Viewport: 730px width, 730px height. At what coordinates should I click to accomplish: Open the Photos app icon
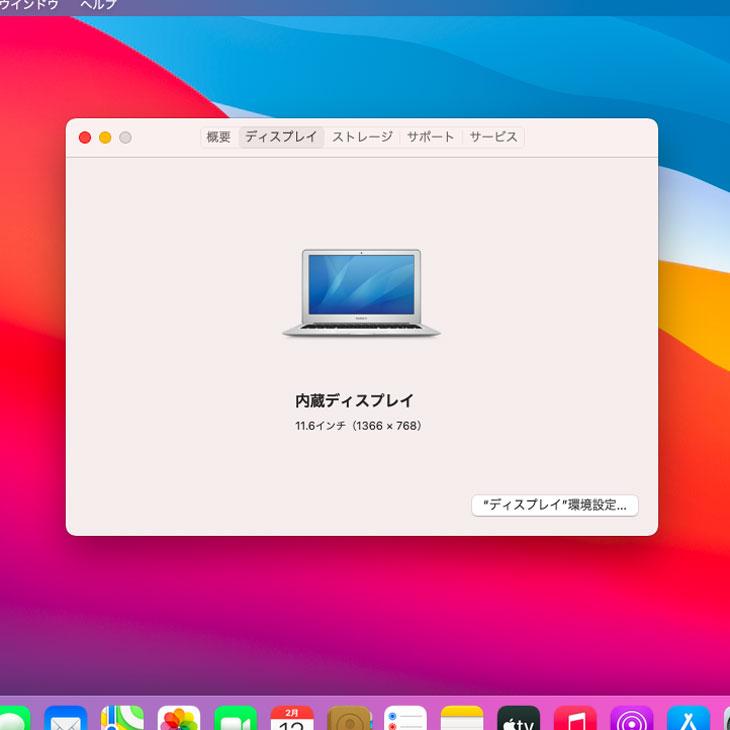pyautogui.click(x=179, y=718)
